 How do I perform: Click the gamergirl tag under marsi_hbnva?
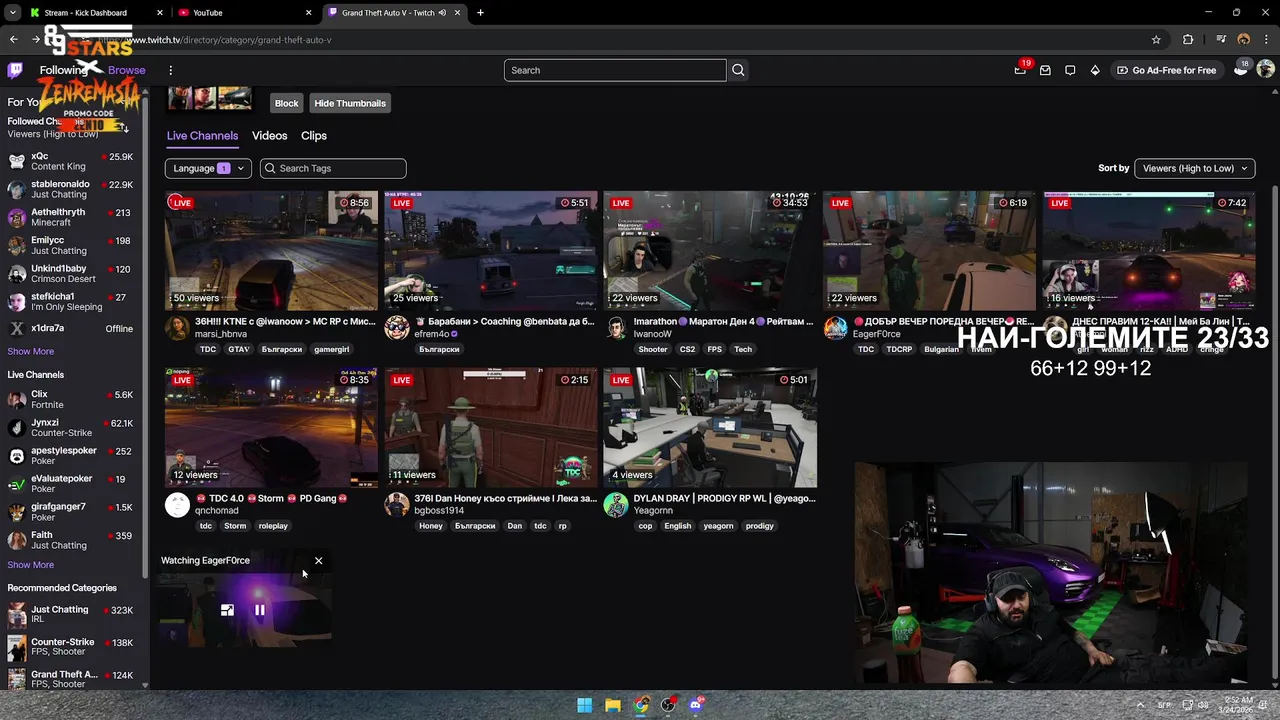[331, 349]
